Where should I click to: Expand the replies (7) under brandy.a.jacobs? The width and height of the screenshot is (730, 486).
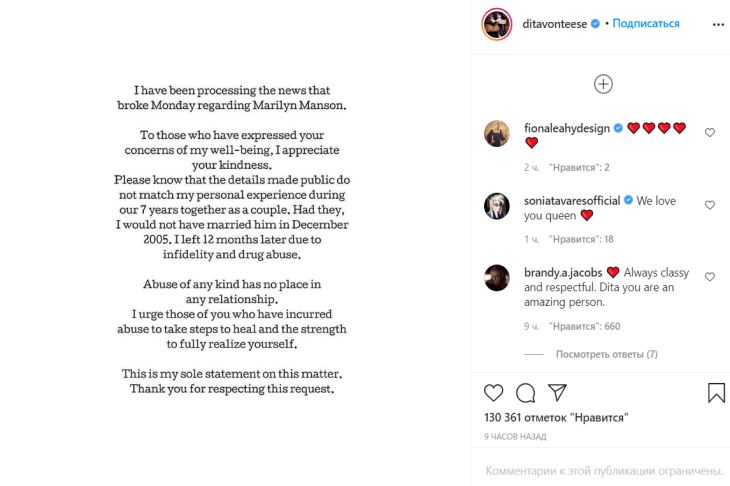[x=606, y=354]
